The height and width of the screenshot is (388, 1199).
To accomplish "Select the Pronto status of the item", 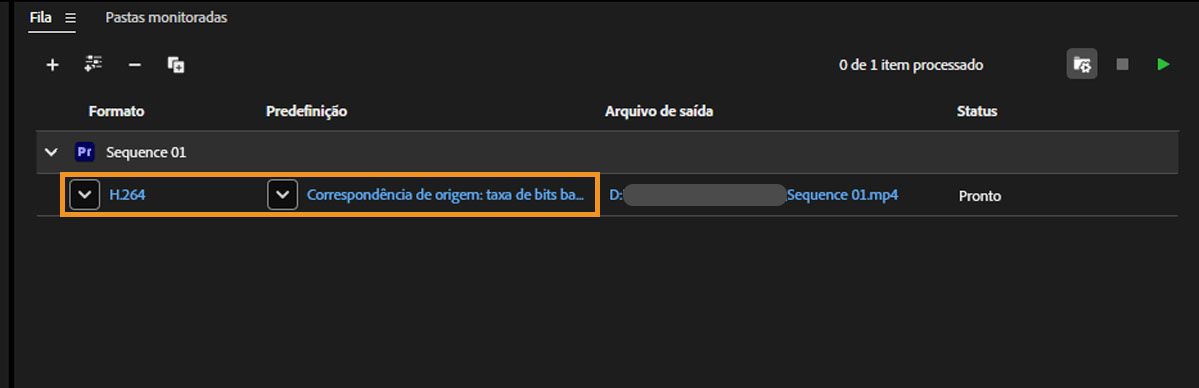I will (x=980, y=196).
